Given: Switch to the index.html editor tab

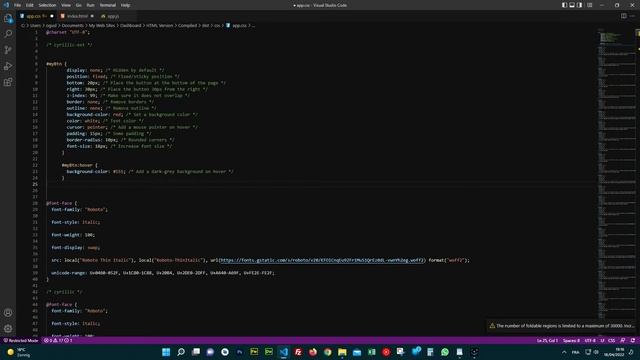Looking at the screenshot, I should (x=76, y=16).
